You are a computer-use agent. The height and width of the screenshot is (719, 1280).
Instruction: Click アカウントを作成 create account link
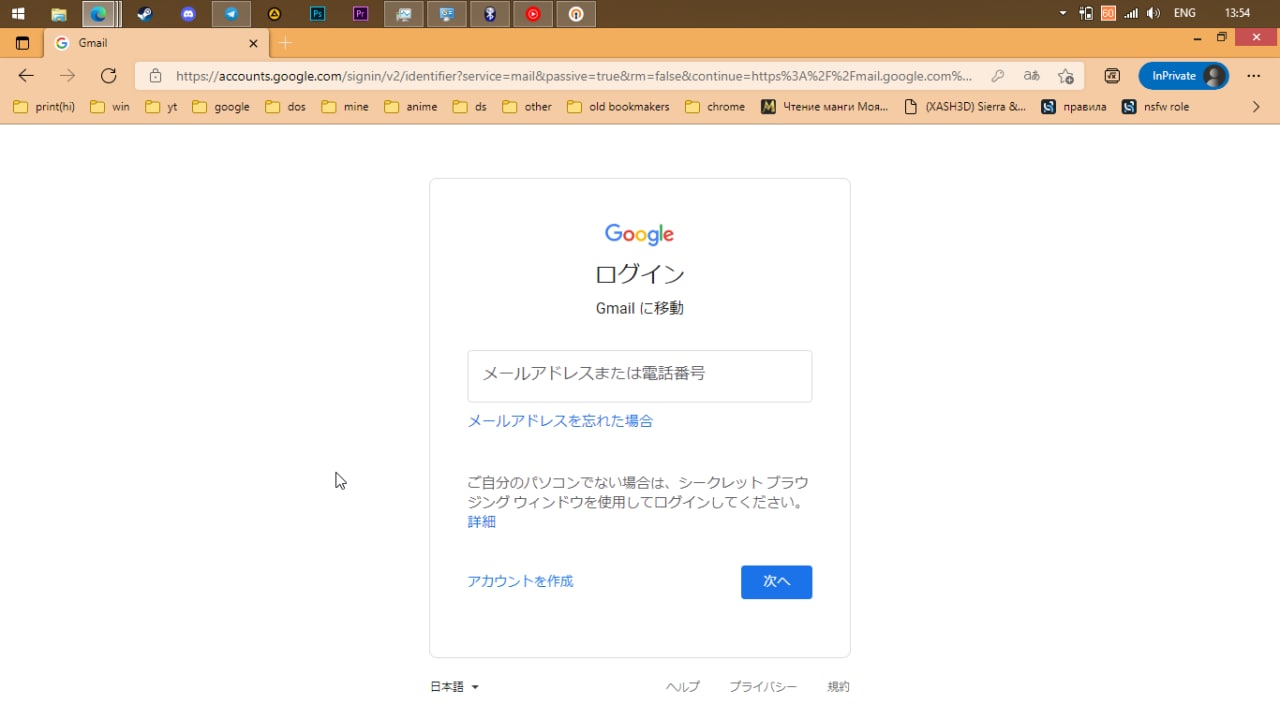pyautogui.click(x=520, y=581)
